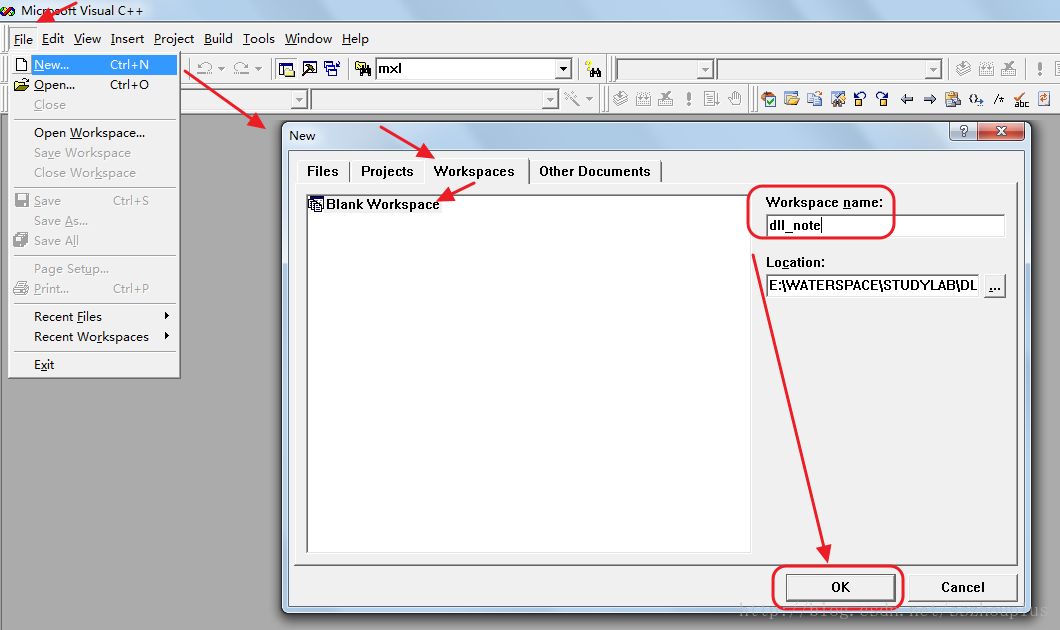The width and height of the screenshot is (1060, 630).
Task: Switch to the Projects tab
Action: click(387, 172)
